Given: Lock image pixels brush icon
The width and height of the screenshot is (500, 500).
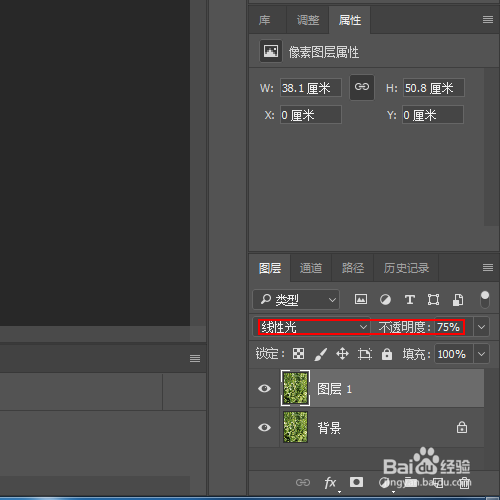Looking at the screenshot, I should coord(320,354).
